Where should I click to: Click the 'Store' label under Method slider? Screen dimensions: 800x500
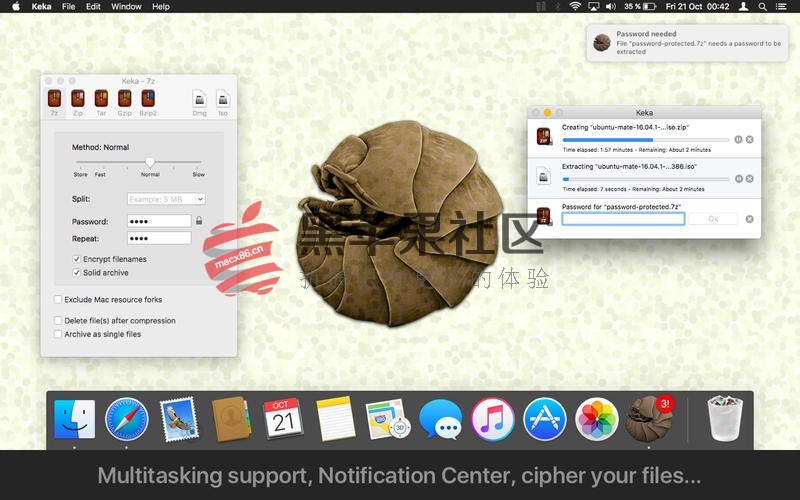[81, 174]
